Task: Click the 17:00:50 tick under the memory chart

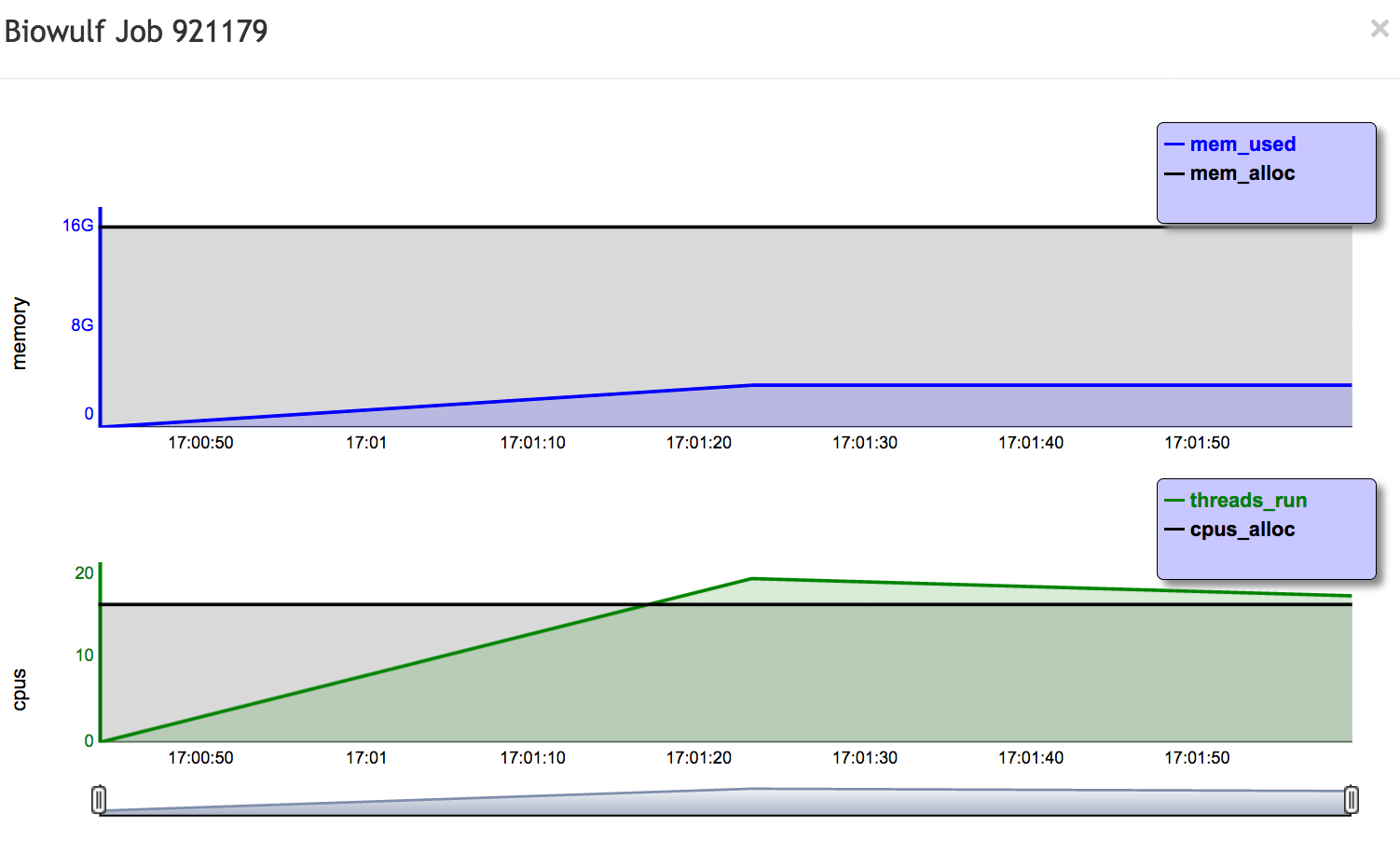Action: [200, 443]
